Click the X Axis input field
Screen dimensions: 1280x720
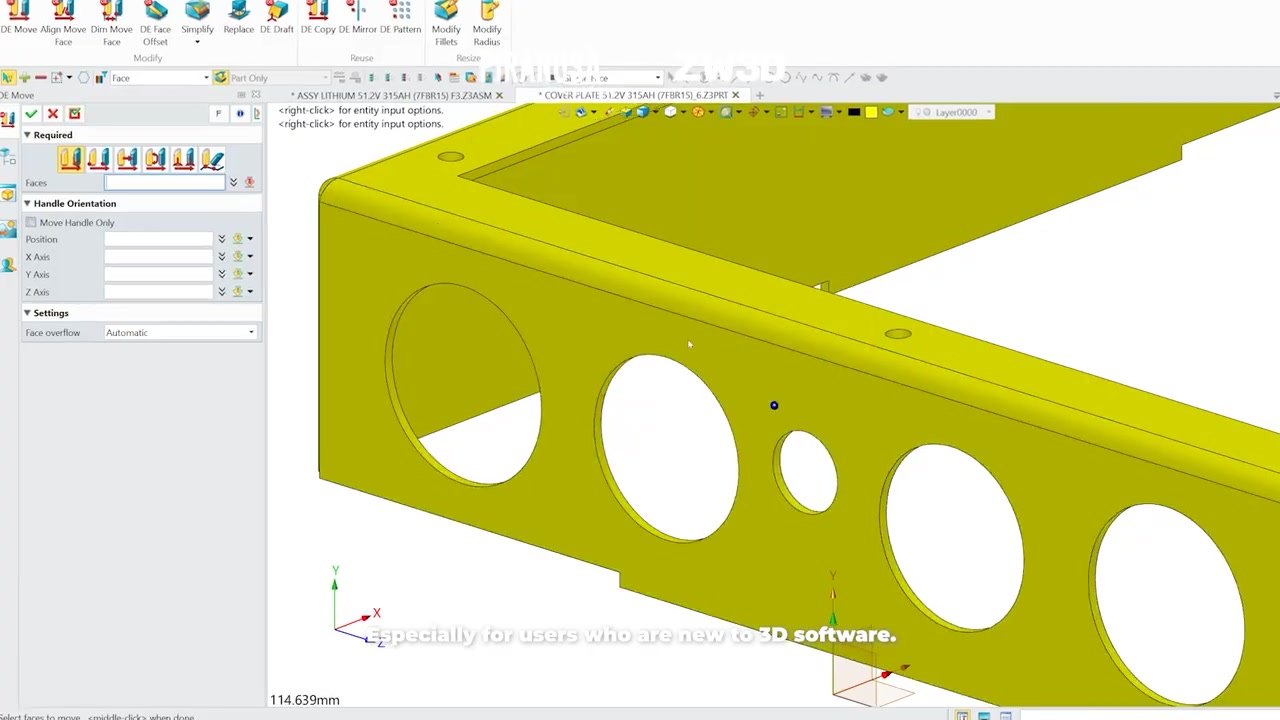pyautogui.click(x=159, y=257)
